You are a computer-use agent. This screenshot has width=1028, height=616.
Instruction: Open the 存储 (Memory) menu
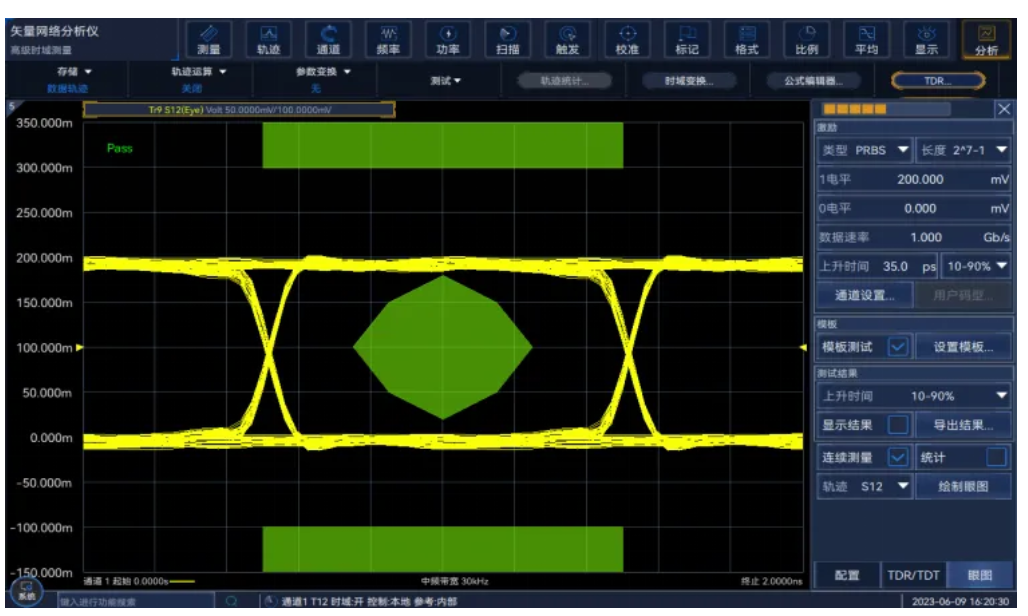[x=74, y=72]
